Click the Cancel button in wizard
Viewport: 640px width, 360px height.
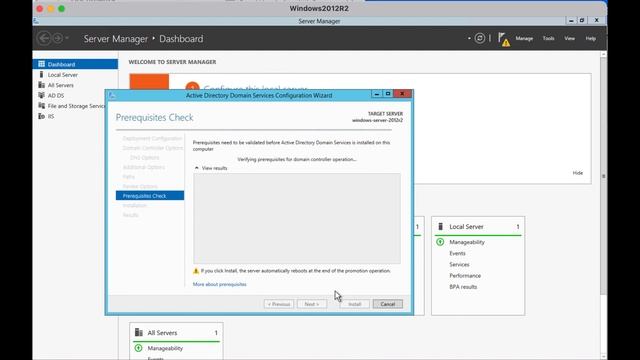click(x=387, y=304)
